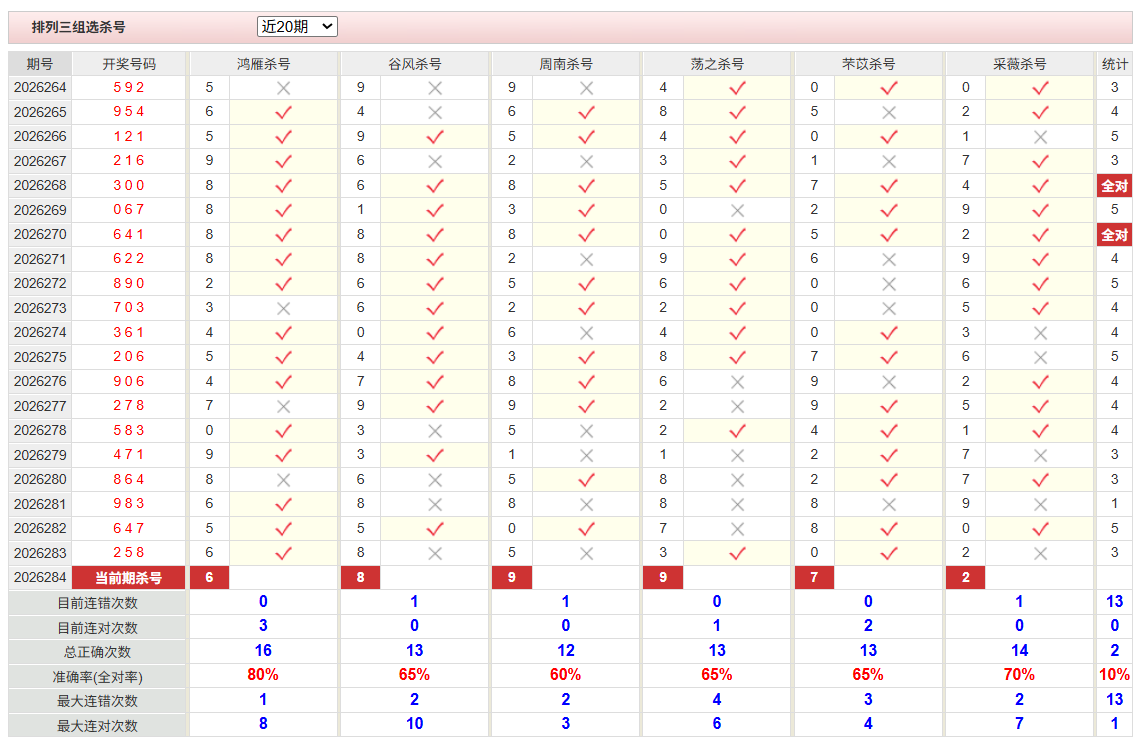Click the 准确率(全对率) row label
The height and width of the screenshot is (756, 1140).
tap(97, 677)
